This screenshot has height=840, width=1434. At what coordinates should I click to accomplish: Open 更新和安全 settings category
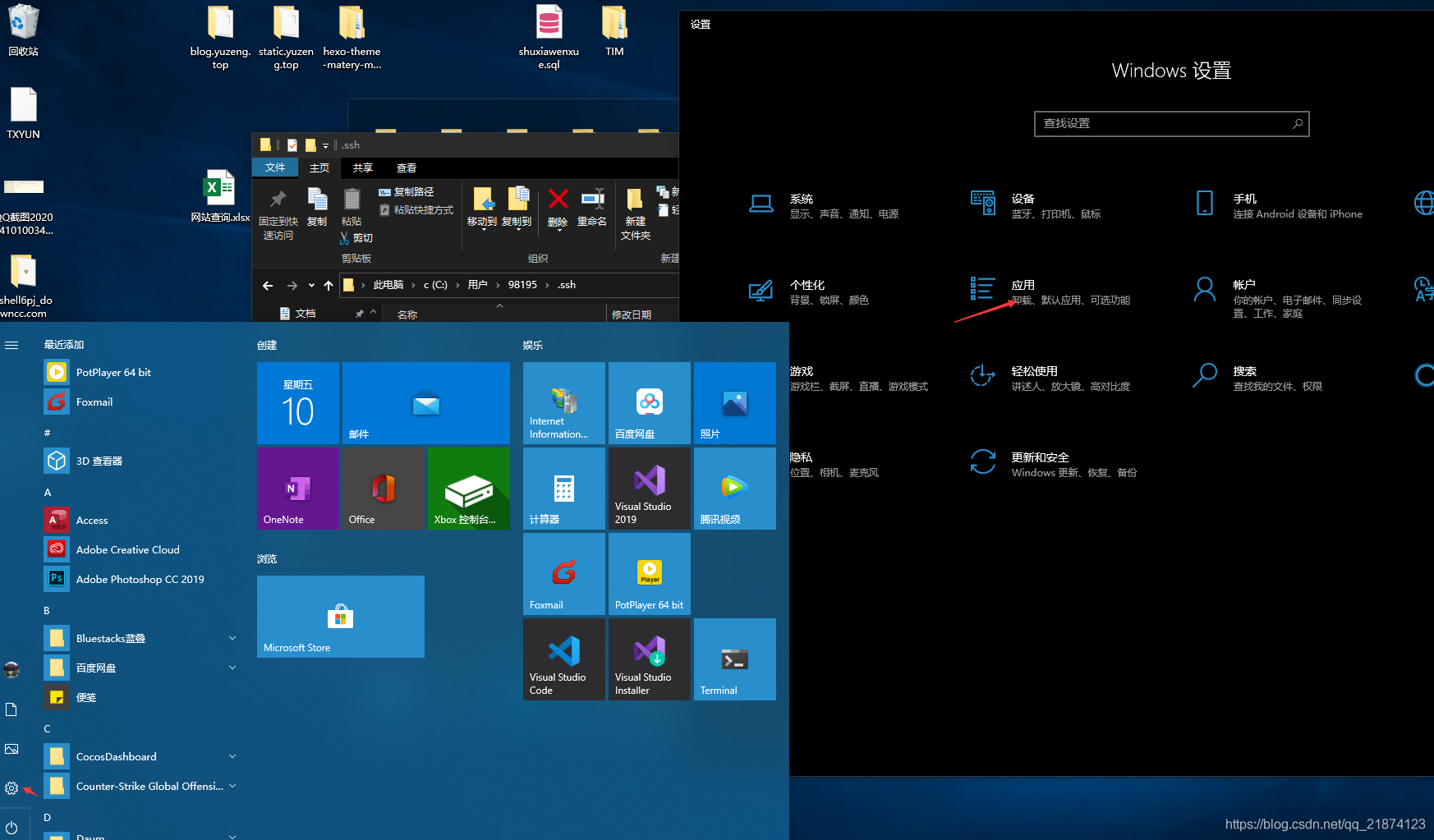tap(1054, 464)
